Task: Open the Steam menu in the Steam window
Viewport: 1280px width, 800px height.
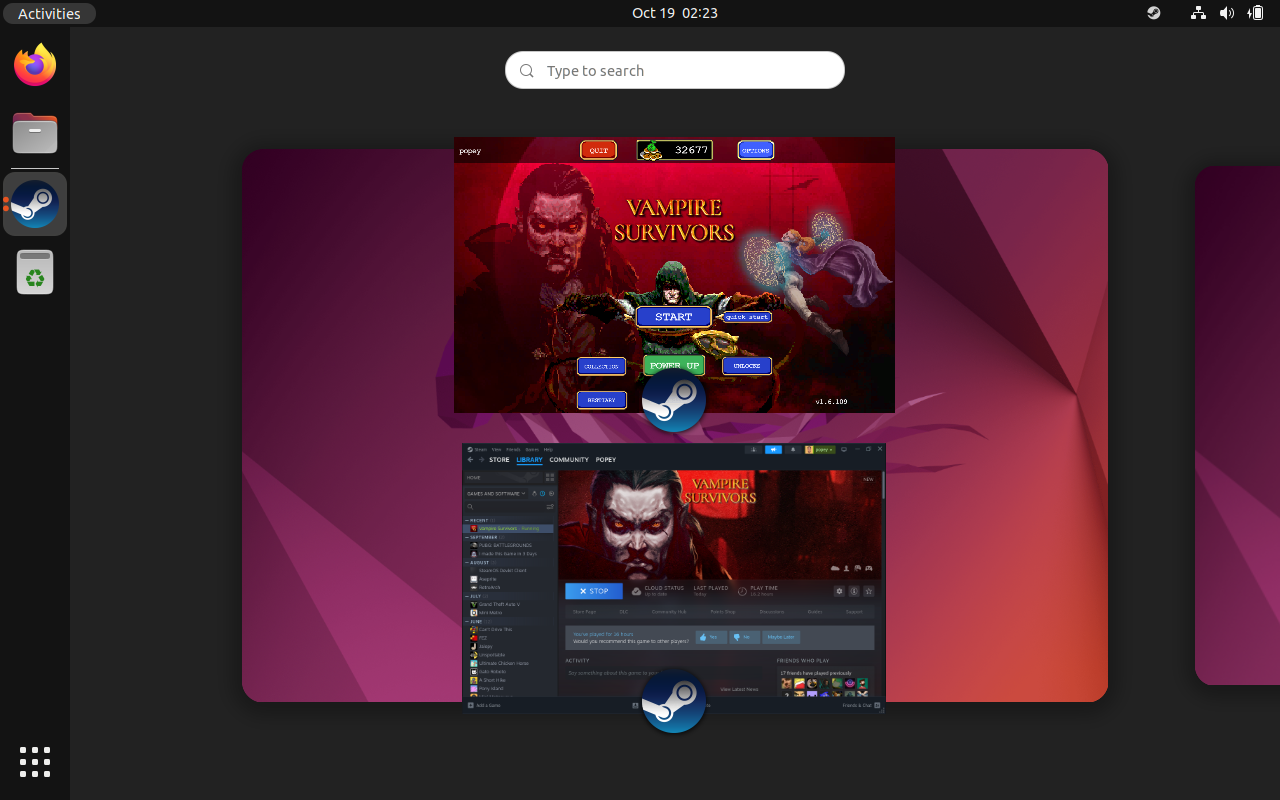Action: tap(481, 450)
